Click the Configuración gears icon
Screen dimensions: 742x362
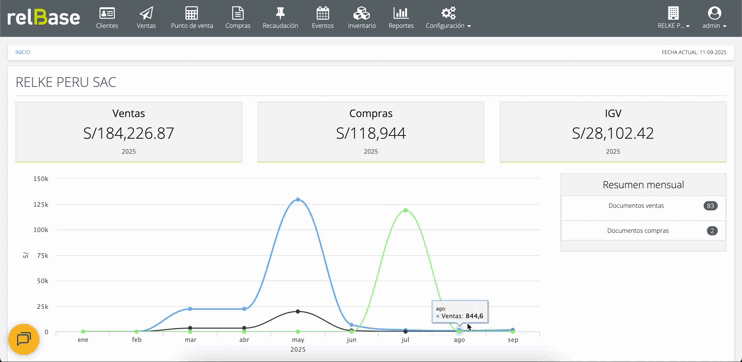coord(448,13)
